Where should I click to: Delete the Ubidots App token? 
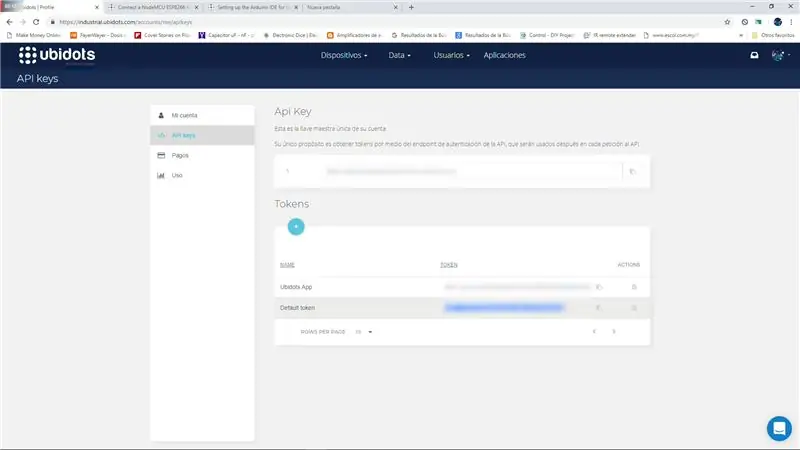(x=634, y=287)
